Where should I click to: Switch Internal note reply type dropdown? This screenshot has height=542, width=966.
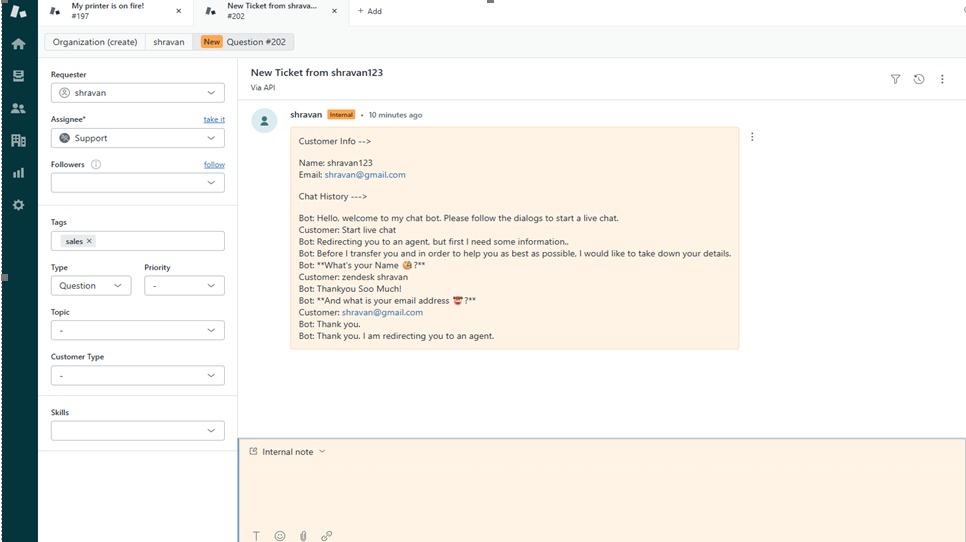tap(287, 451)
